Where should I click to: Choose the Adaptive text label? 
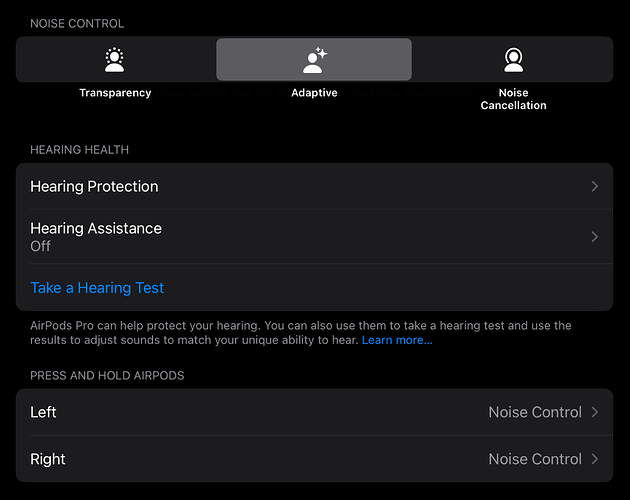click(314, 93)
